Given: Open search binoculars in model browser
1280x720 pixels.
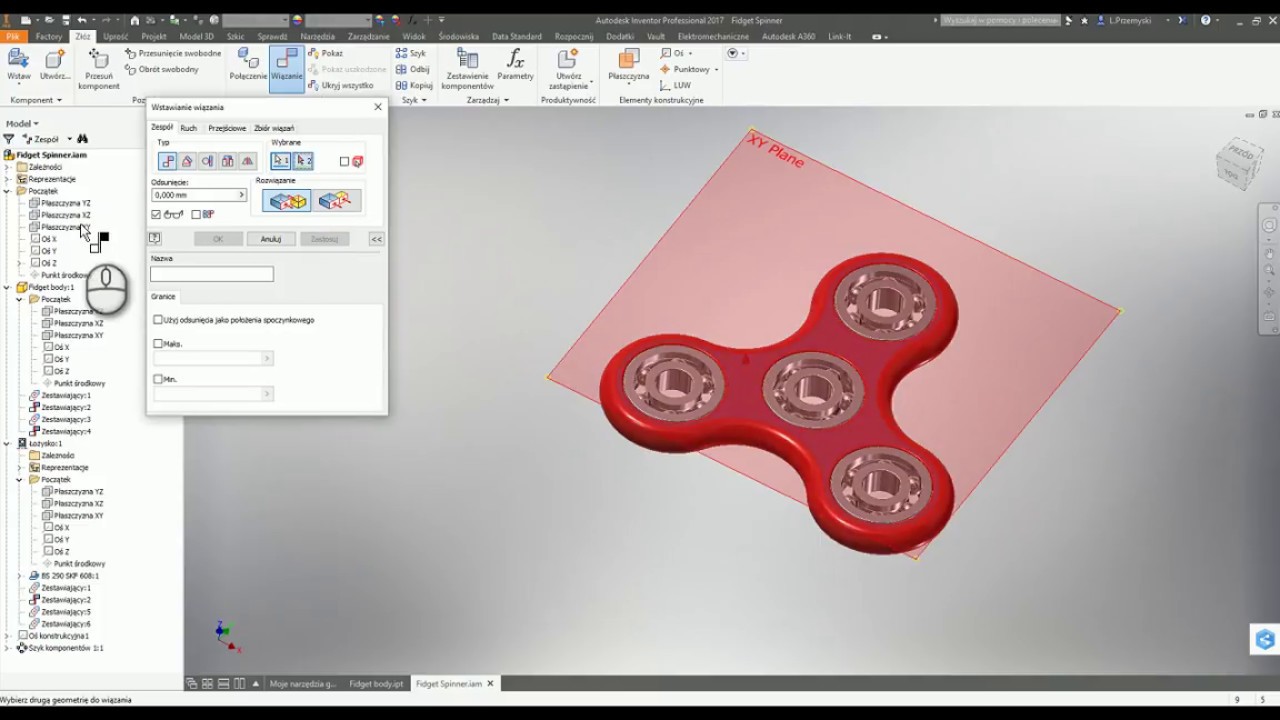Looking at the screenshot, I should [83, 139].
